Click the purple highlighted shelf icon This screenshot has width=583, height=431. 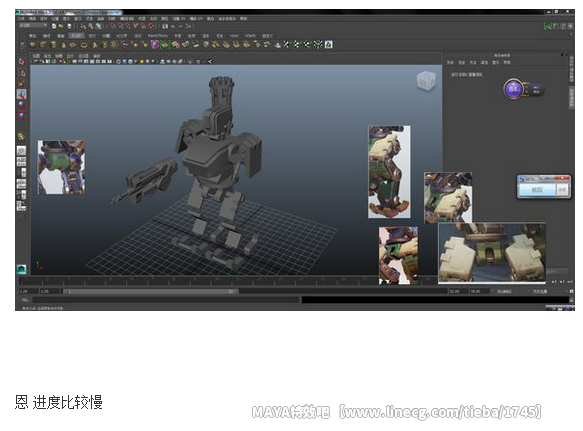pos(155,45)
